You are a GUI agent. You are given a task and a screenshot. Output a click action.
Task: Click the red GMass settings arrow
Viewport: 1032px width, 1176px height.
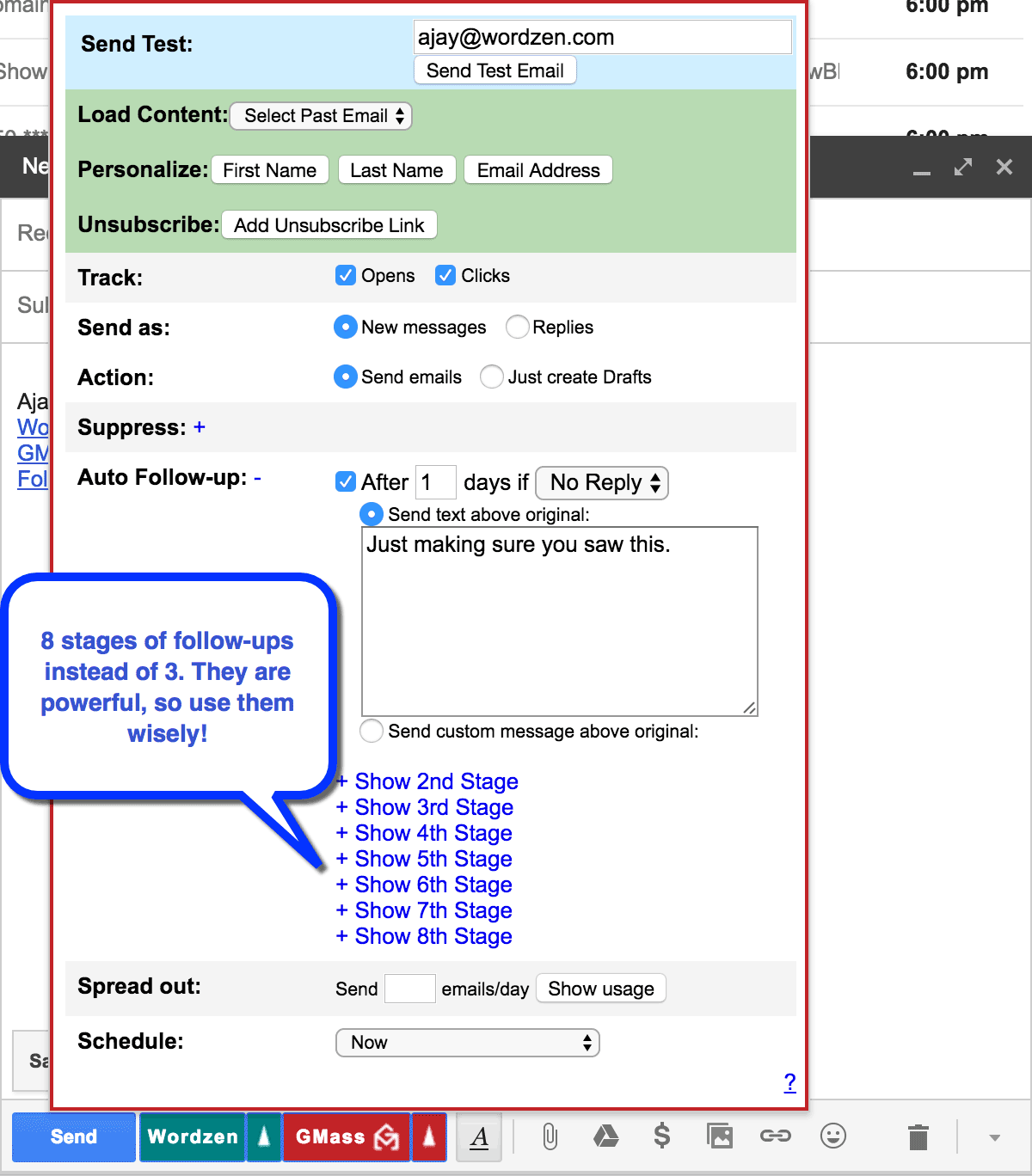click(428, 1137)
